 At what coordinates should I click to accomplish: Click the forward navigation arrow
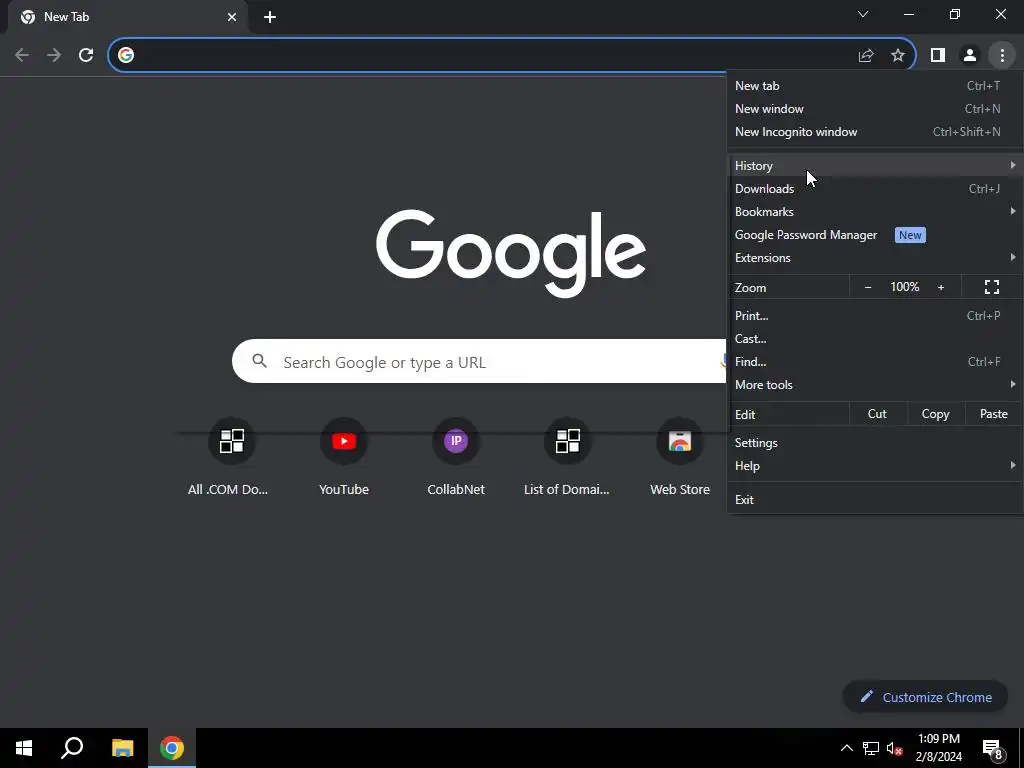(54, 56)
